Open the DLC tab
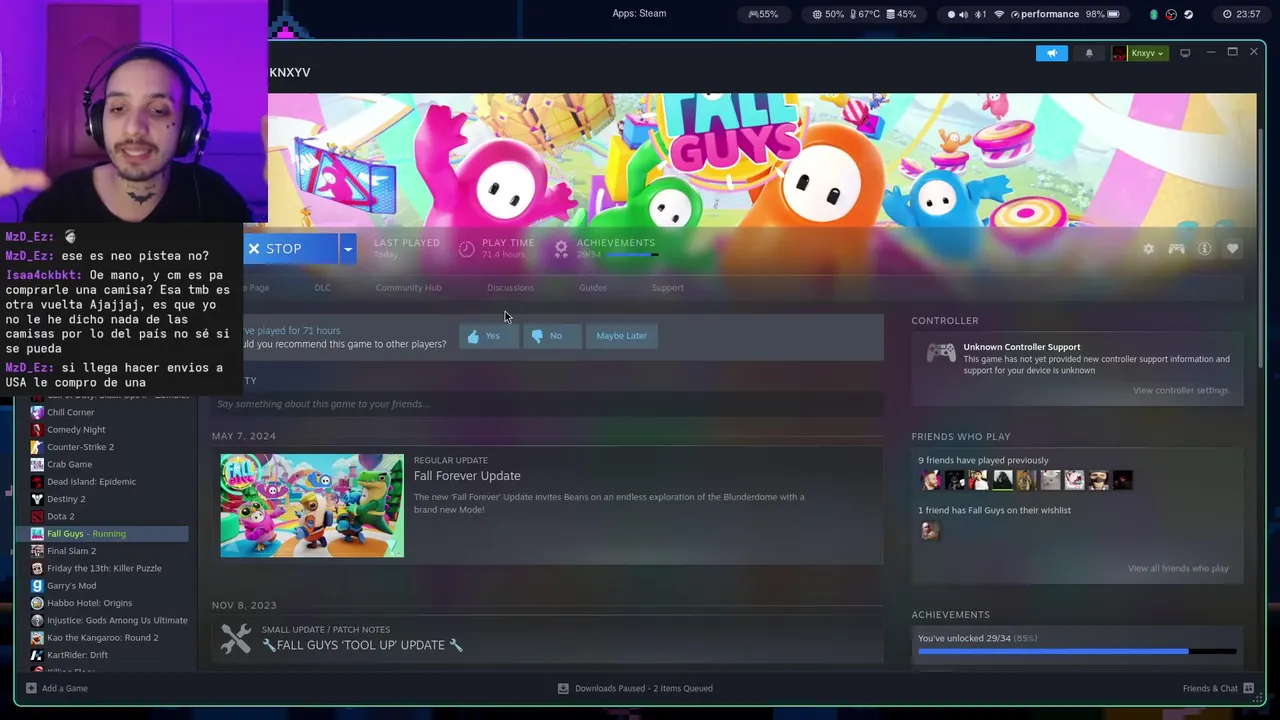The width and height of the screenshot is (1280, 720). (x=322, y=288)
